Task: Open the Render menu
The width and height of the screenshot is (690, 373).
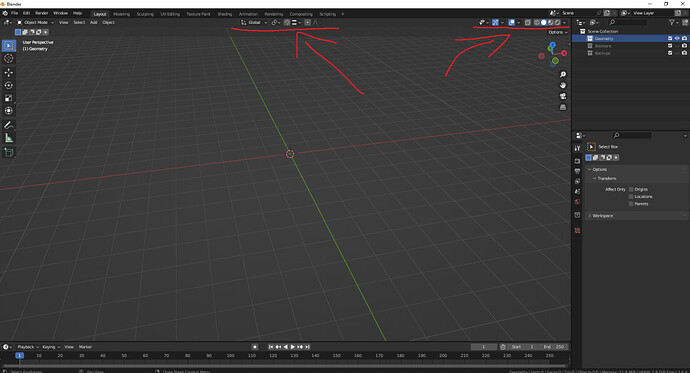Action: click(x=42, y=13)
